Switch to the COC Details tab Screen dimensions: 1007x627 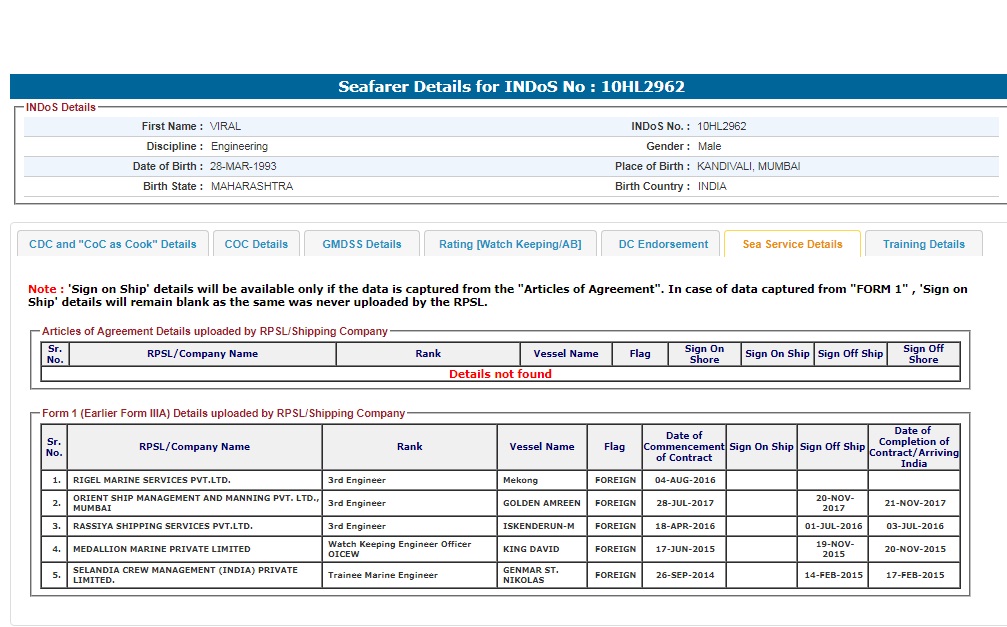(x=256, y=244)
